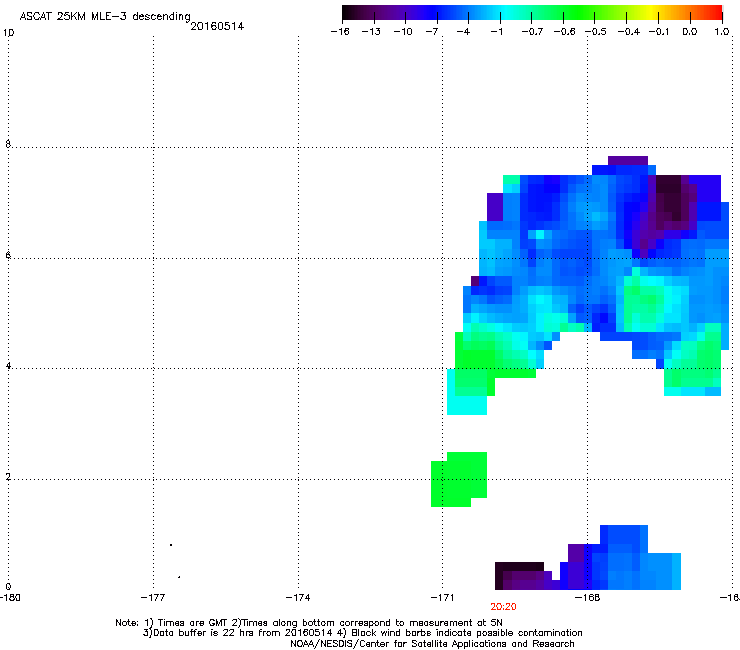
Task: Click the cyan data block below latitude 4
Action: [x=467, y=405]
